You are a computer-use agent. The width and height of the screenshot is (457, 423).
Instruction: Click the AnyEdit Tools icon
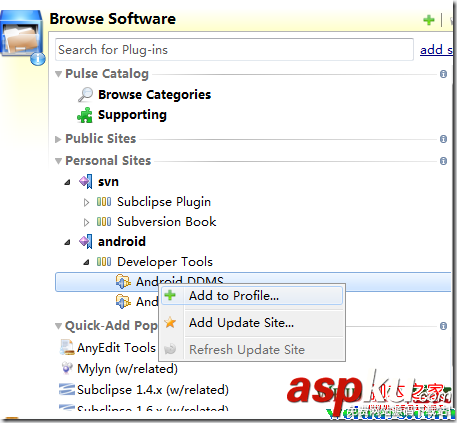(x=67, y=347)
